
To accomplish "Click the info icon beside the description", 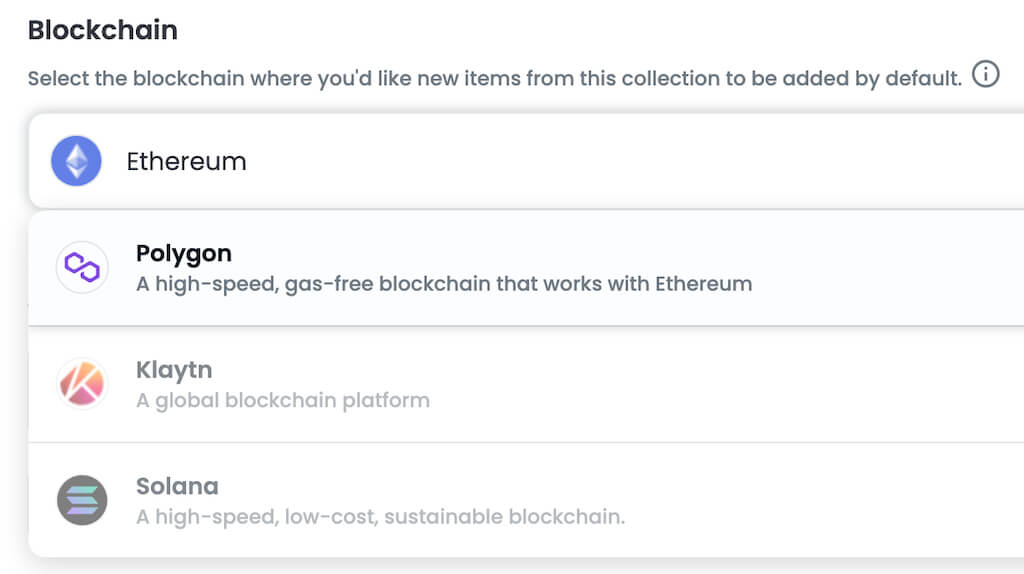I will click(x=986, y=75).
